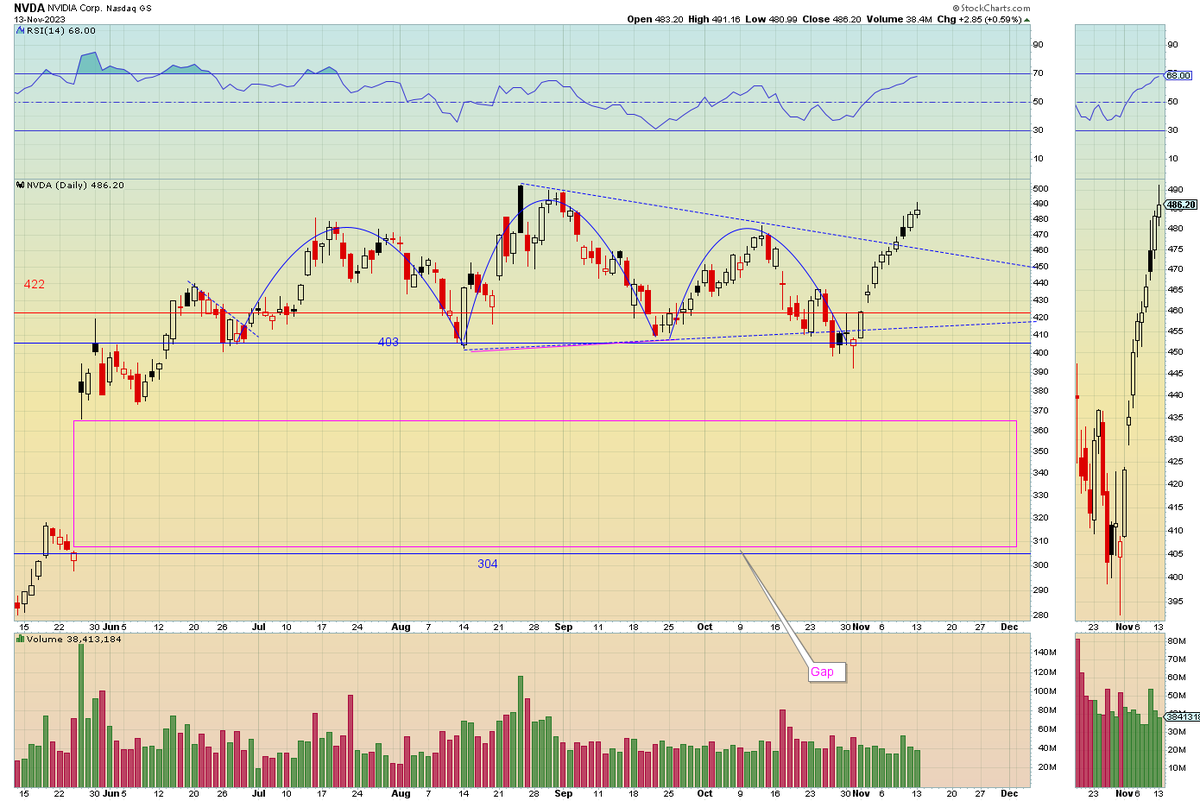The image size is (1200, 801).
Task: Click the Dec label on the date axis
Action: 1009,626
